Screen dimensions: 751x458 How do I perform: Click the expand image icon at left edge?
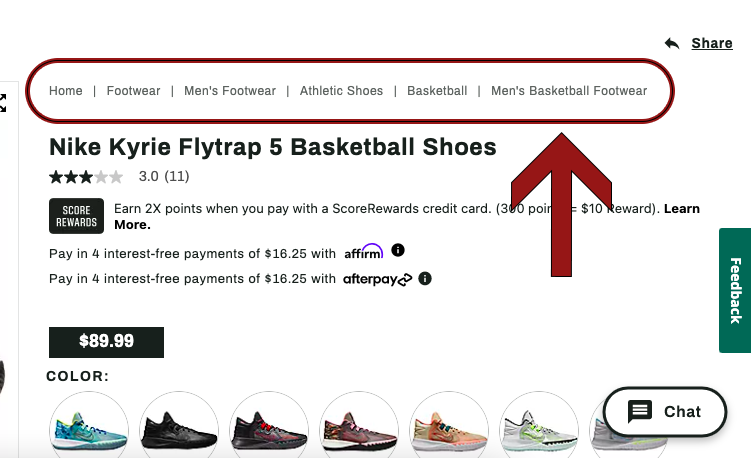point(3,103)
